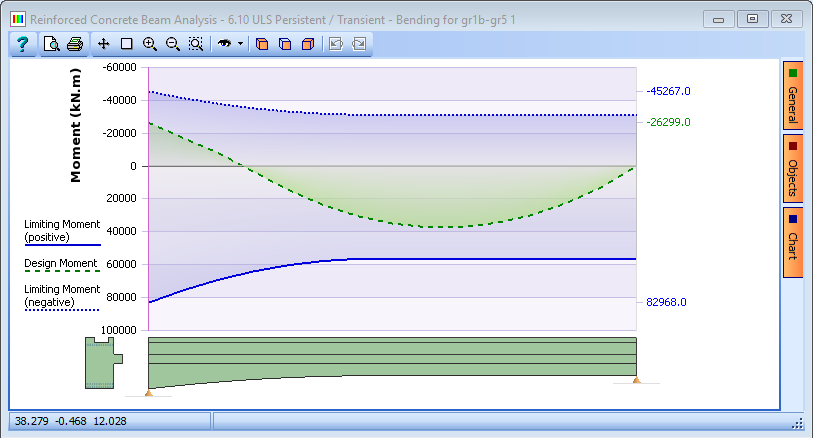Click the 82968.0 value label
Screen dimensions: 813x438
tap(666, 302)
